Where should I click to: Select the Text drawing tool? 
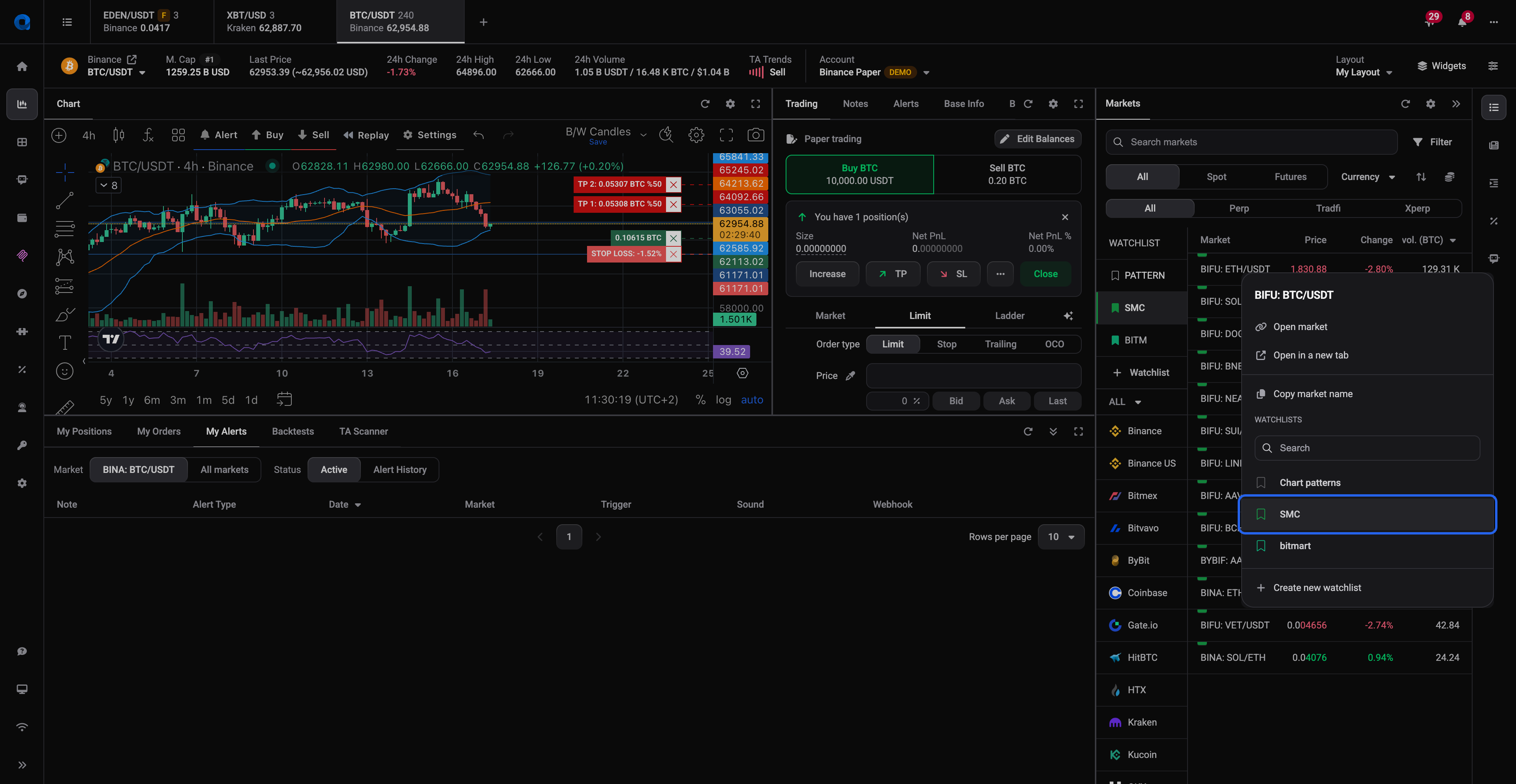pyautogui.click(x=65, y=342)
